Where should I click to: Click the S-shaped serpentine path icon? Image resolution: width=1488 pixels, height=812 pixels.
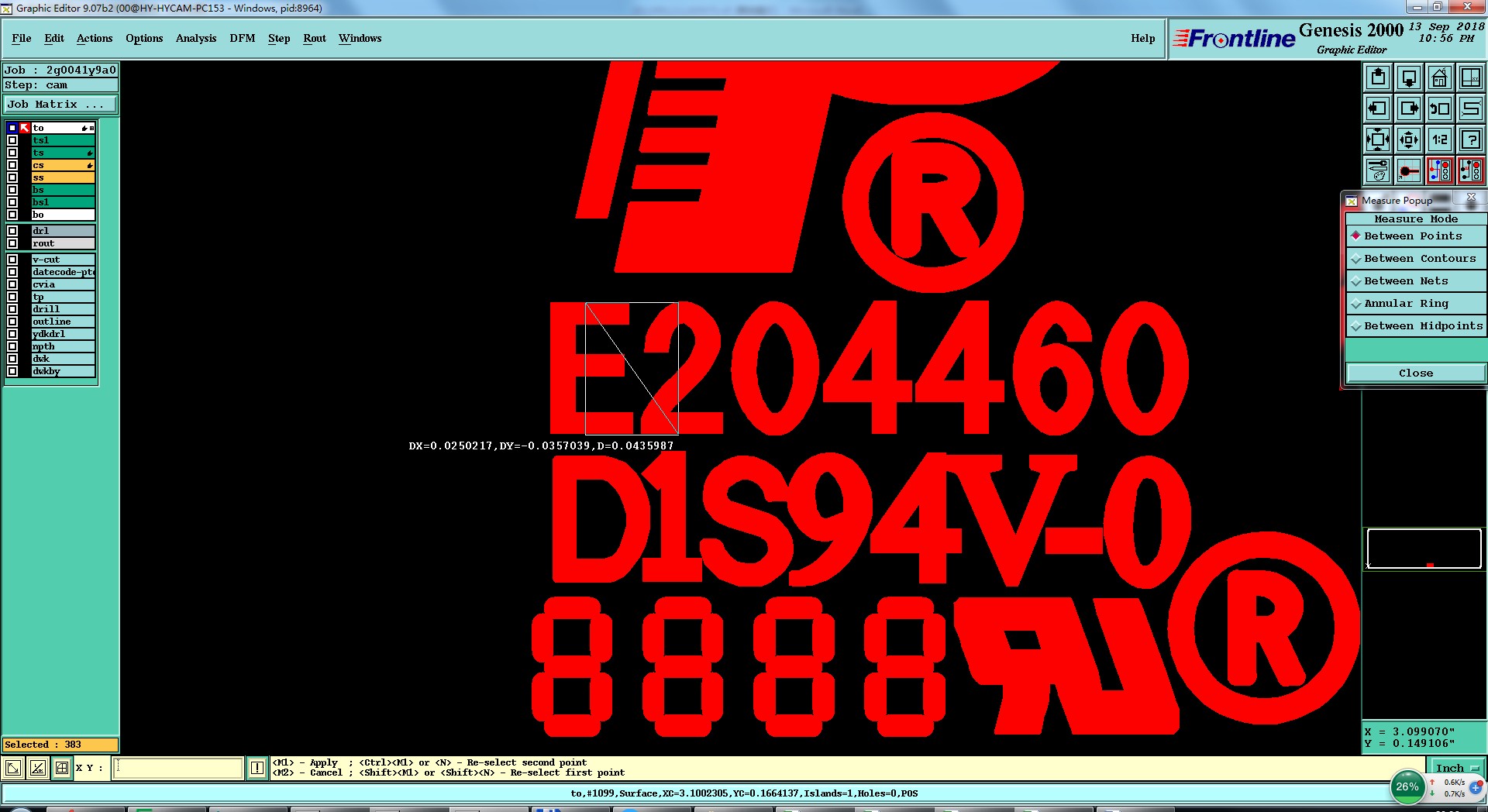coord(1471,108)
